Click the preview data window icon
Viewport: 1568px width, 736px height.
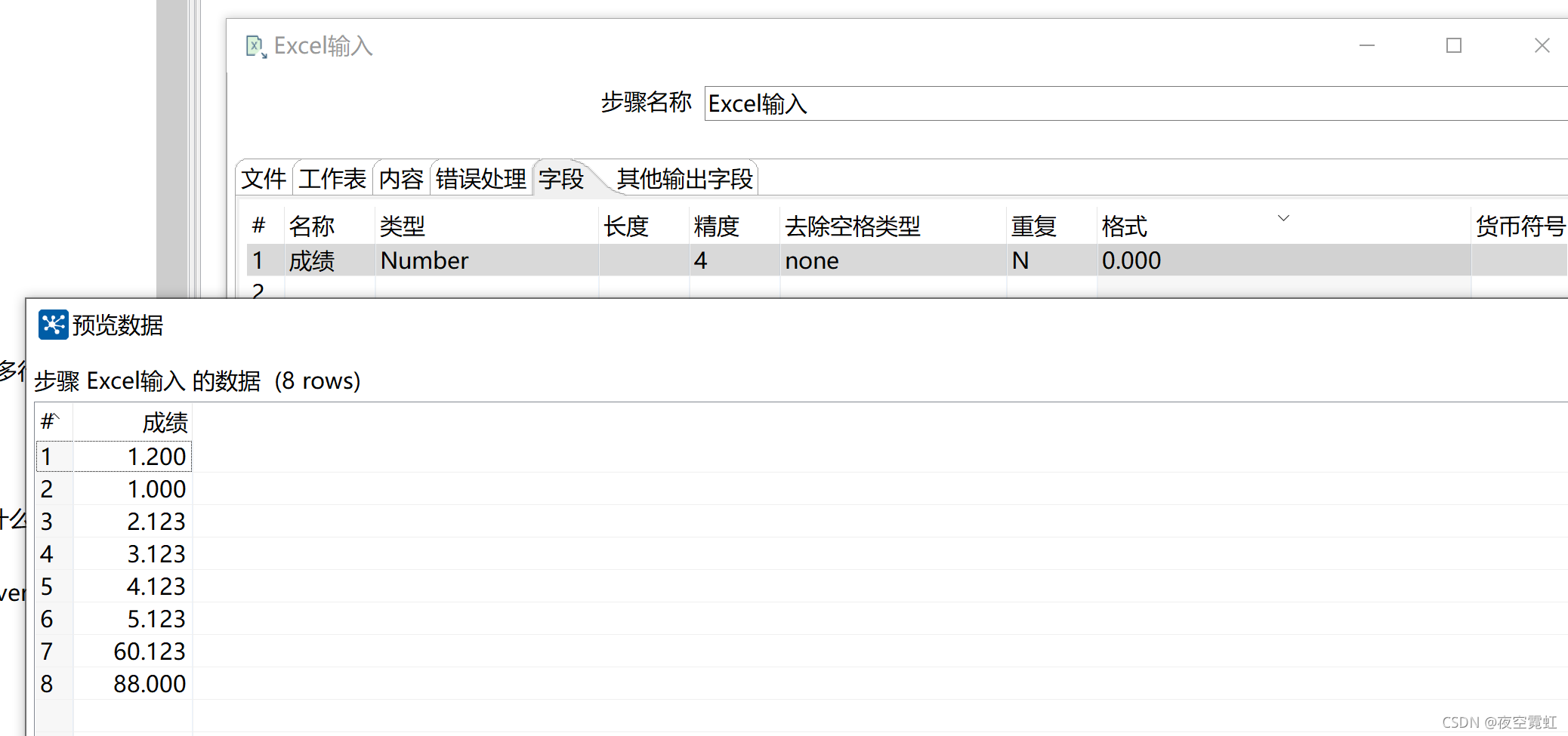53,325
